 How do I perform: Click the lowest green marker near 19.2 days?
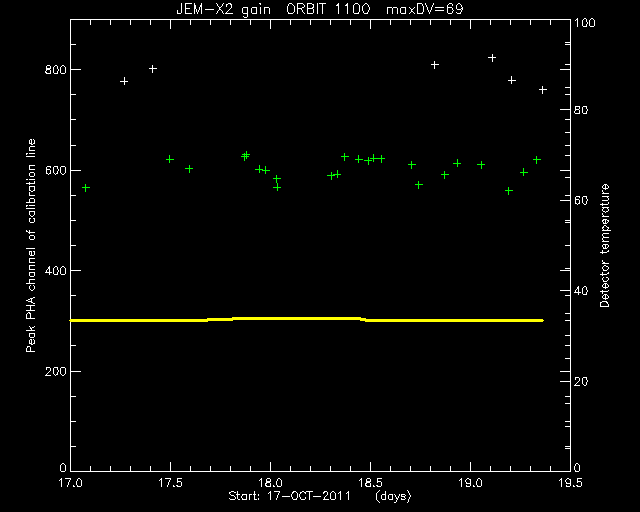(509, 191)
